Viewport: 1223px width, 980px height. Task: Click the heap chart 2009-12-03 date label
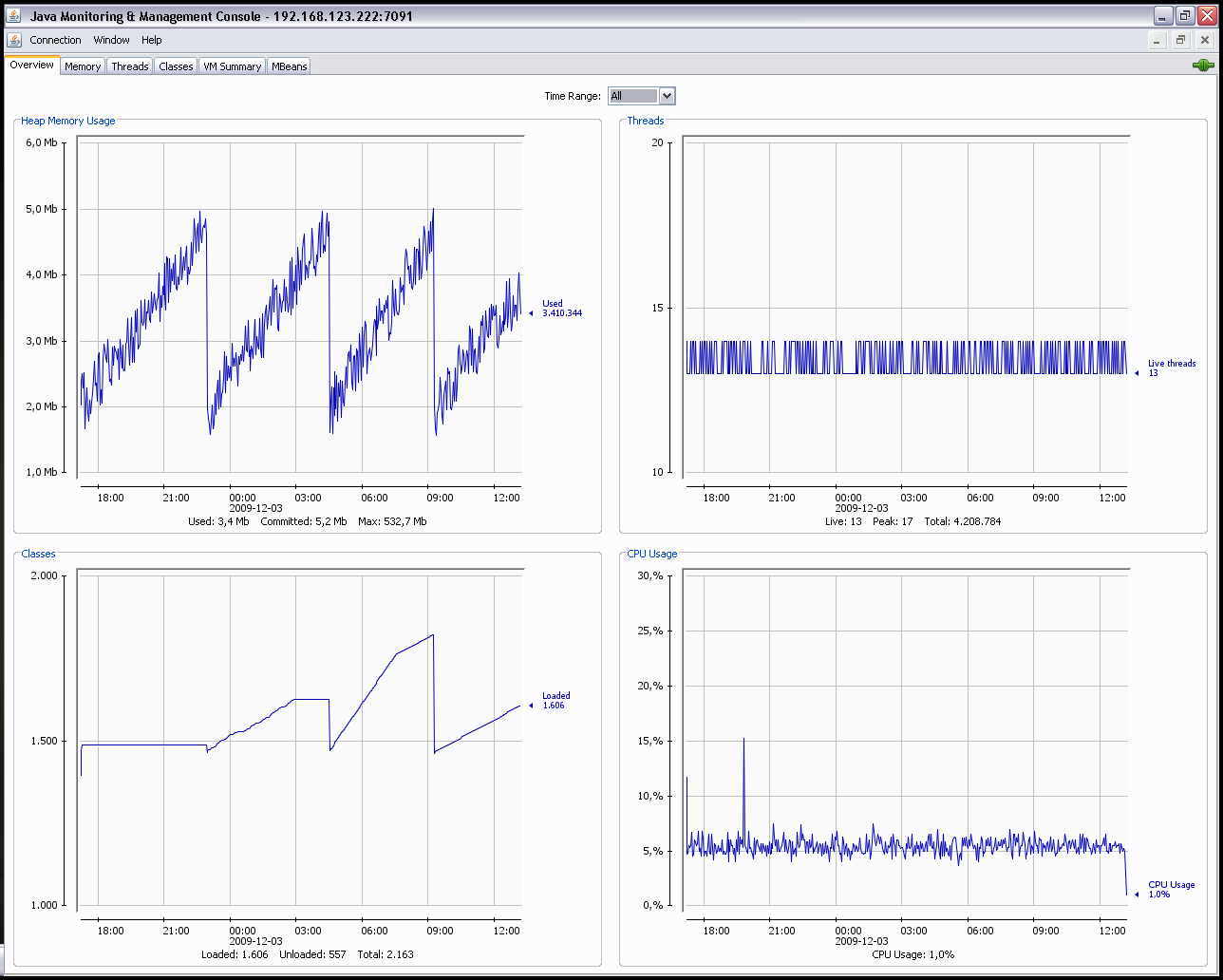tap(255, 508)
